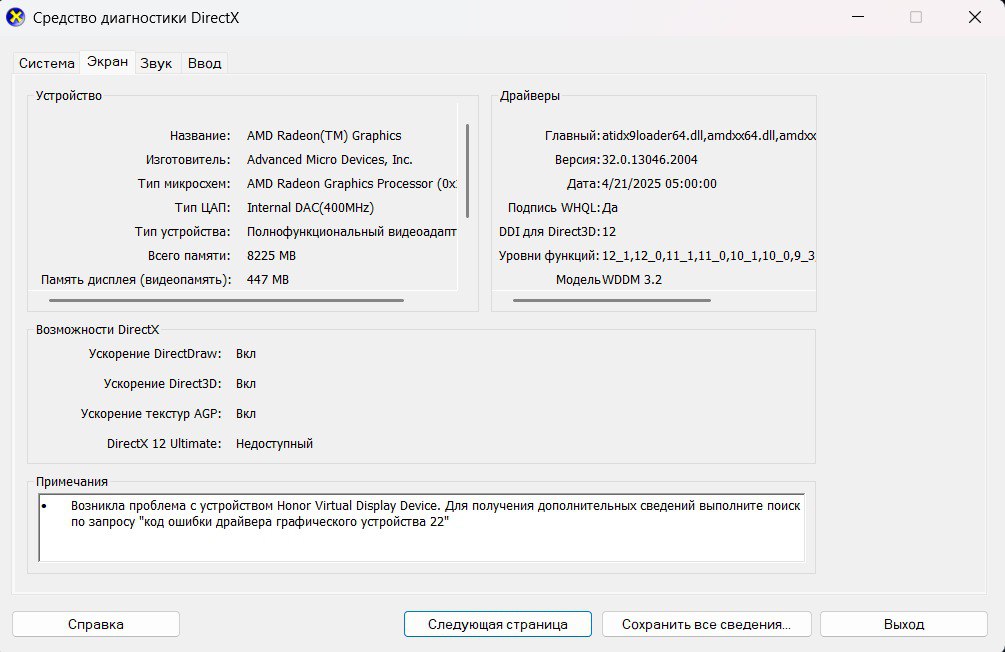This screenshot has height=652, width=1005.
Task: Click the Advanced Micro Devices, Inc. value
Action: click(329, 160)
